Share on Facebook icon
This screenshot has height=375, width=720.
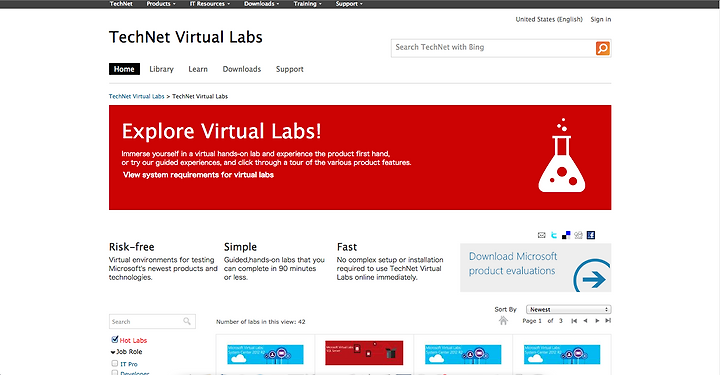click(591, 235)
